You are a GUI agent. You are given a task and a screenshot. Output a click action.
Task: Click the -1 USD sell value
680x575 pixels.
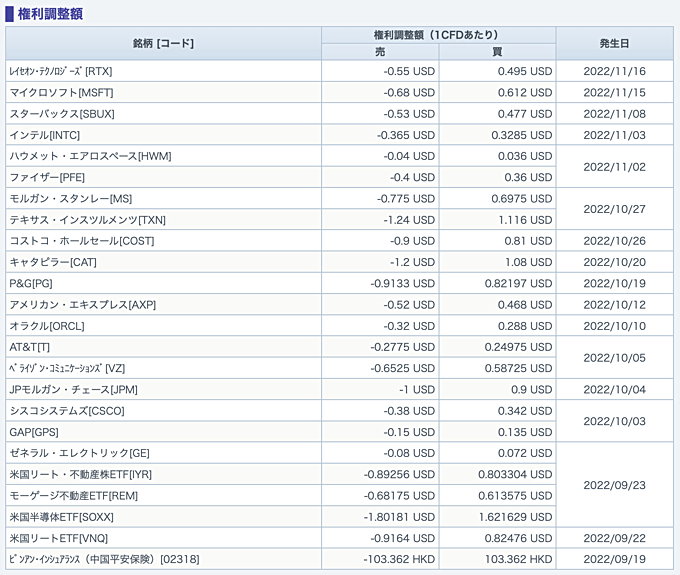pos(417,389)
